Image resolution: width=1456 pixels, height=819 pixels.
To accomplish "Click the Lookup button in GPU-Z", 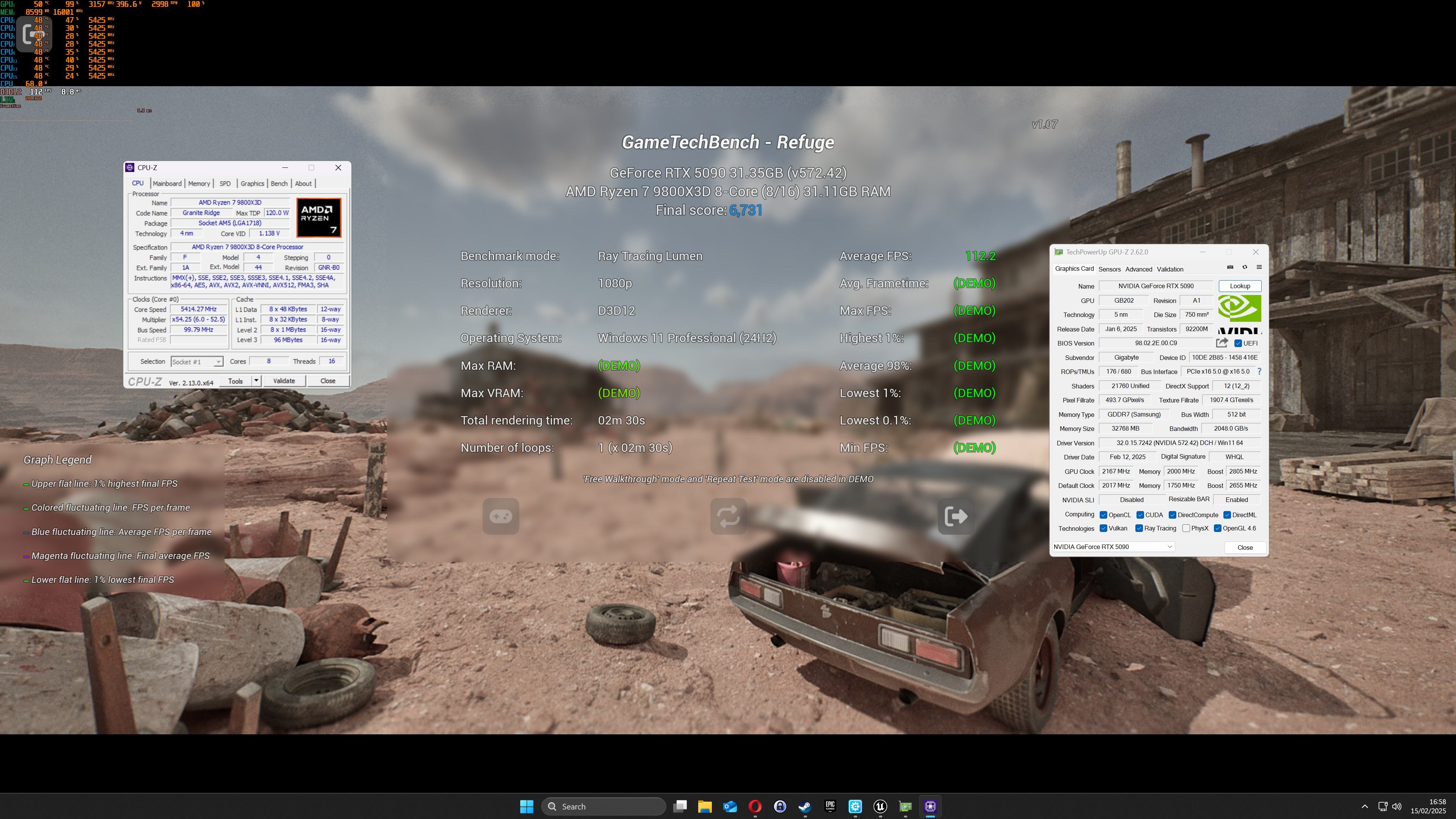I will click(1240, 286).
